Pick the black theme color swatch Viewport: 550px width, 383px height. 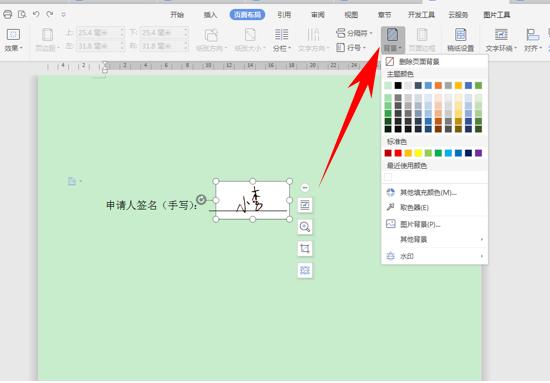(x=398, y=85)
